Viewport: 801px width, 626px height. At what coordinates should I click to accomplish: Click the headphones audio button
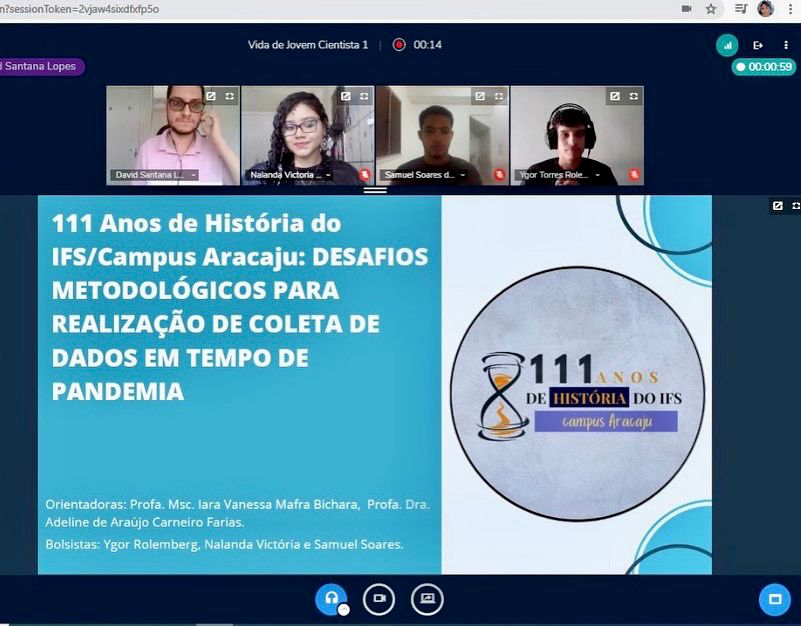(331, 598)
